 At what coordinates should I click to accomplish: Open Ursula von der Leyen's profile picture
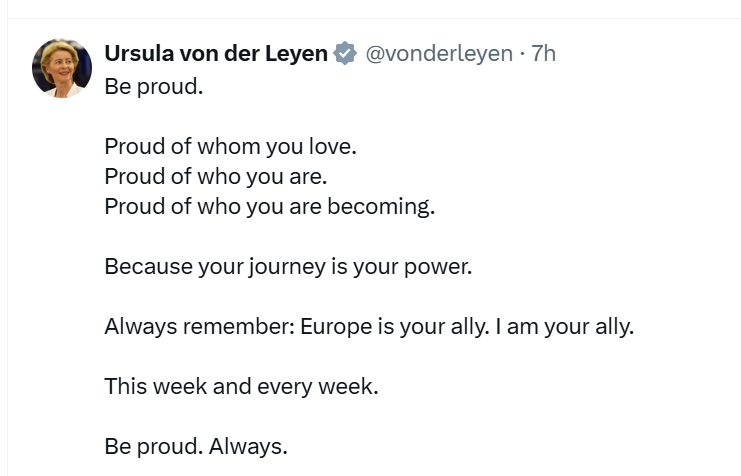pyautogui.click(x=62, y=68)
